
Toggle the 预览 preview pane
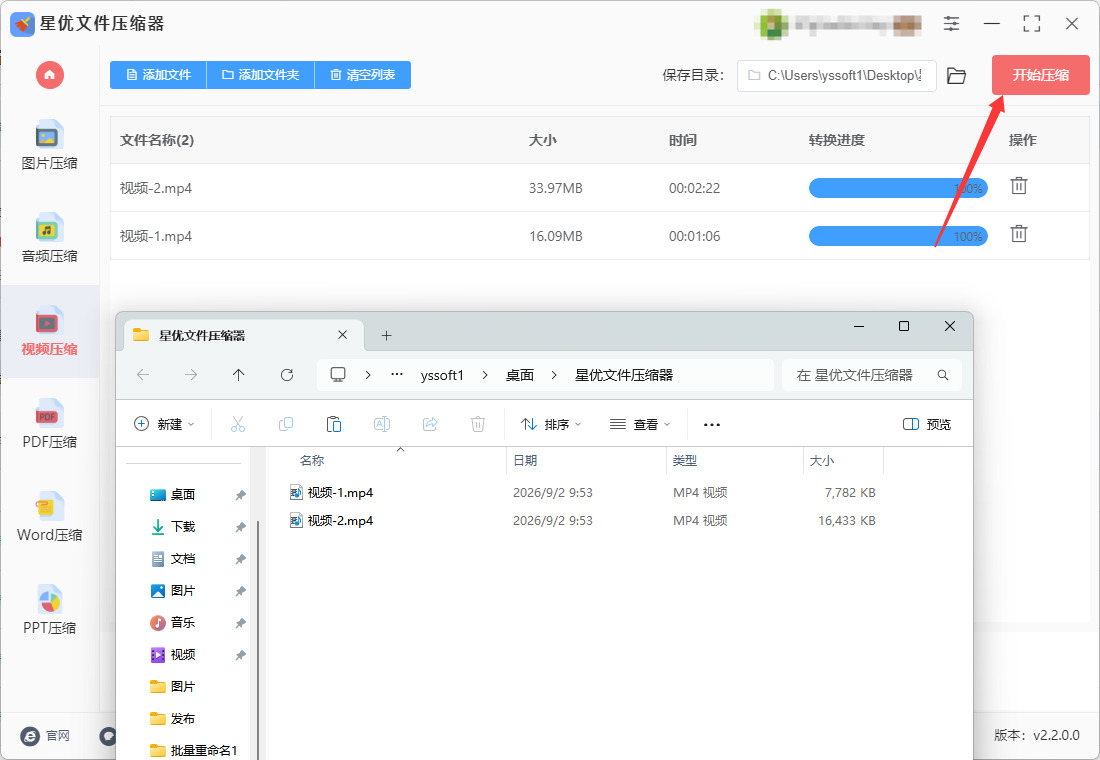tap(927, 424)
